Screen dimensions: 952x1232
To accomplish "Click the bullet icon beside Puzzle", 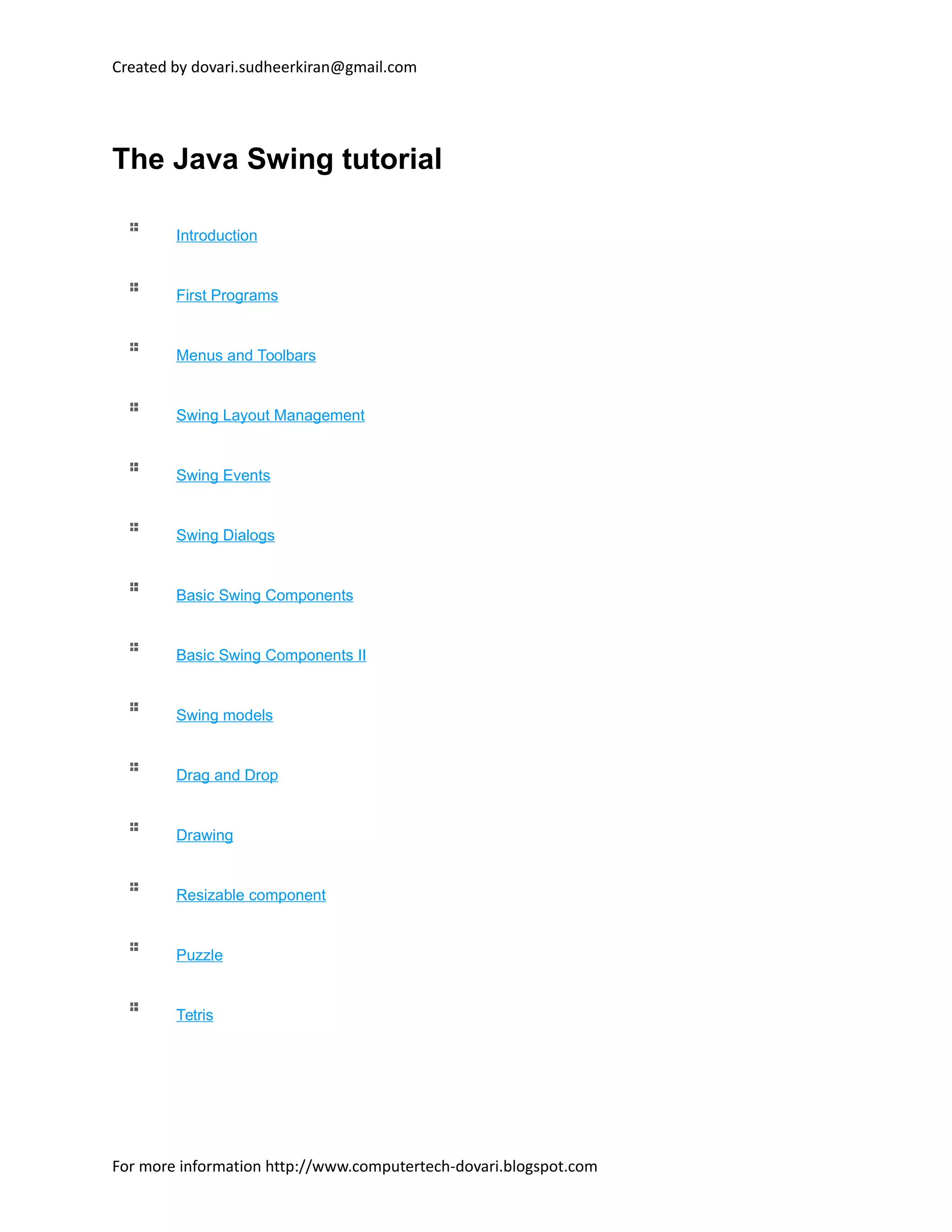I will coord(134,947).
